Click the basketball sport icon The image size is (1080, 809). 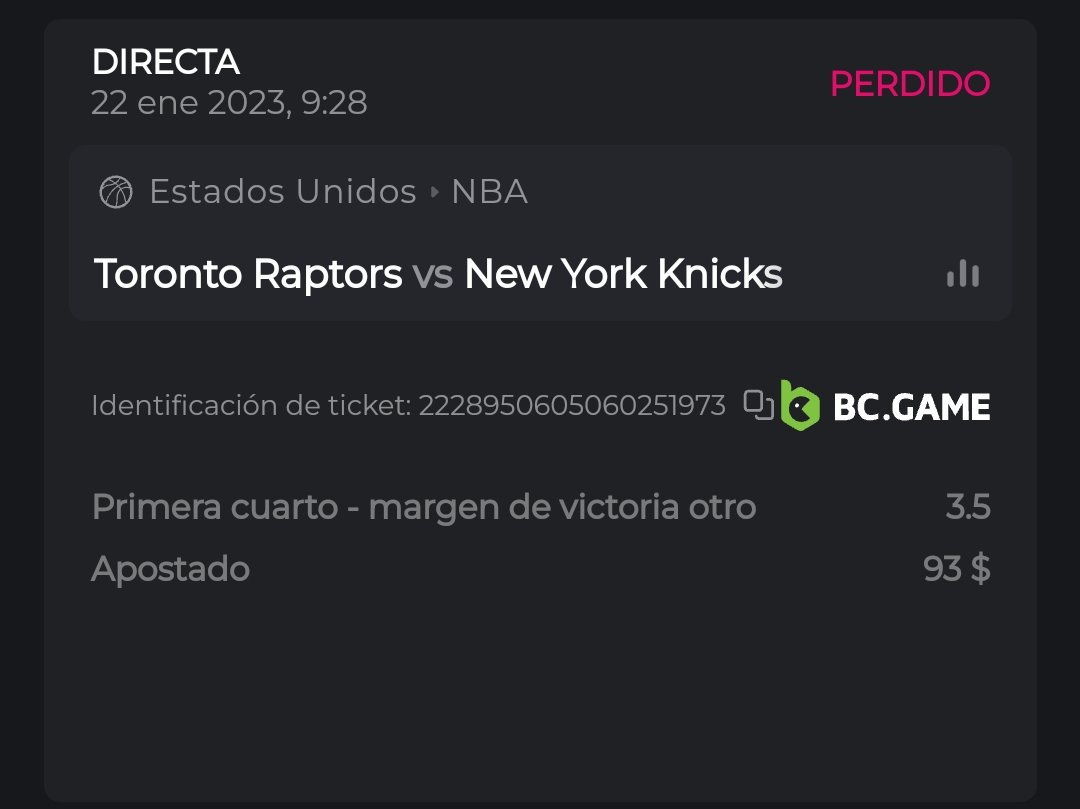(x=116, y=192)
